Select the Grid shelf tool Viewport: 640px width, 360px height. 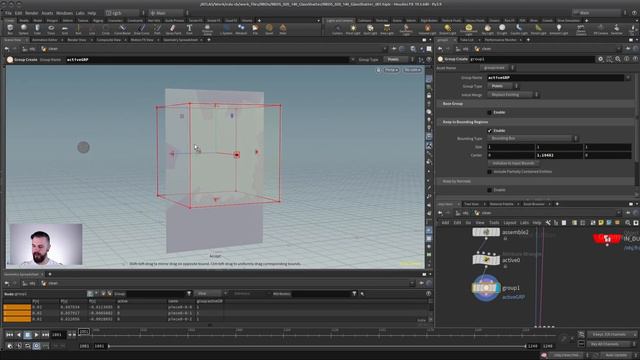click(x=64, y=29)
